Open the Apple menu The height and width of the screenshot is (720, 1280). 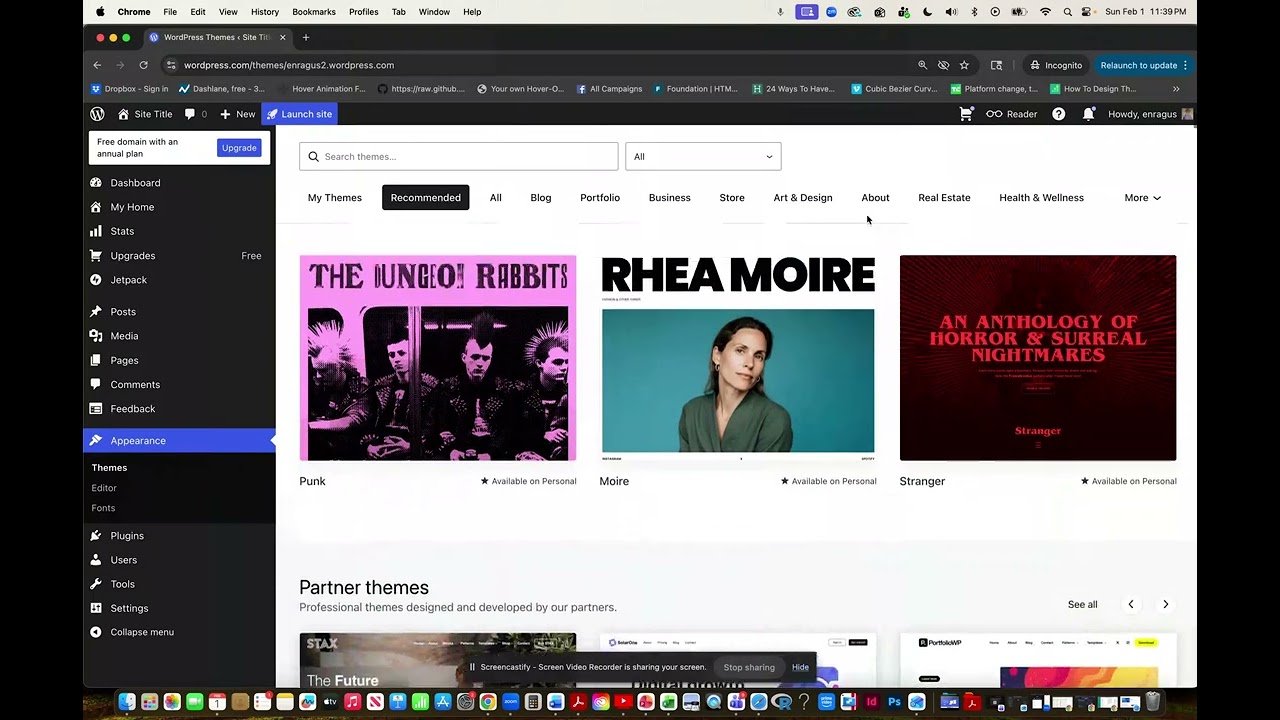tap(100, 12)
